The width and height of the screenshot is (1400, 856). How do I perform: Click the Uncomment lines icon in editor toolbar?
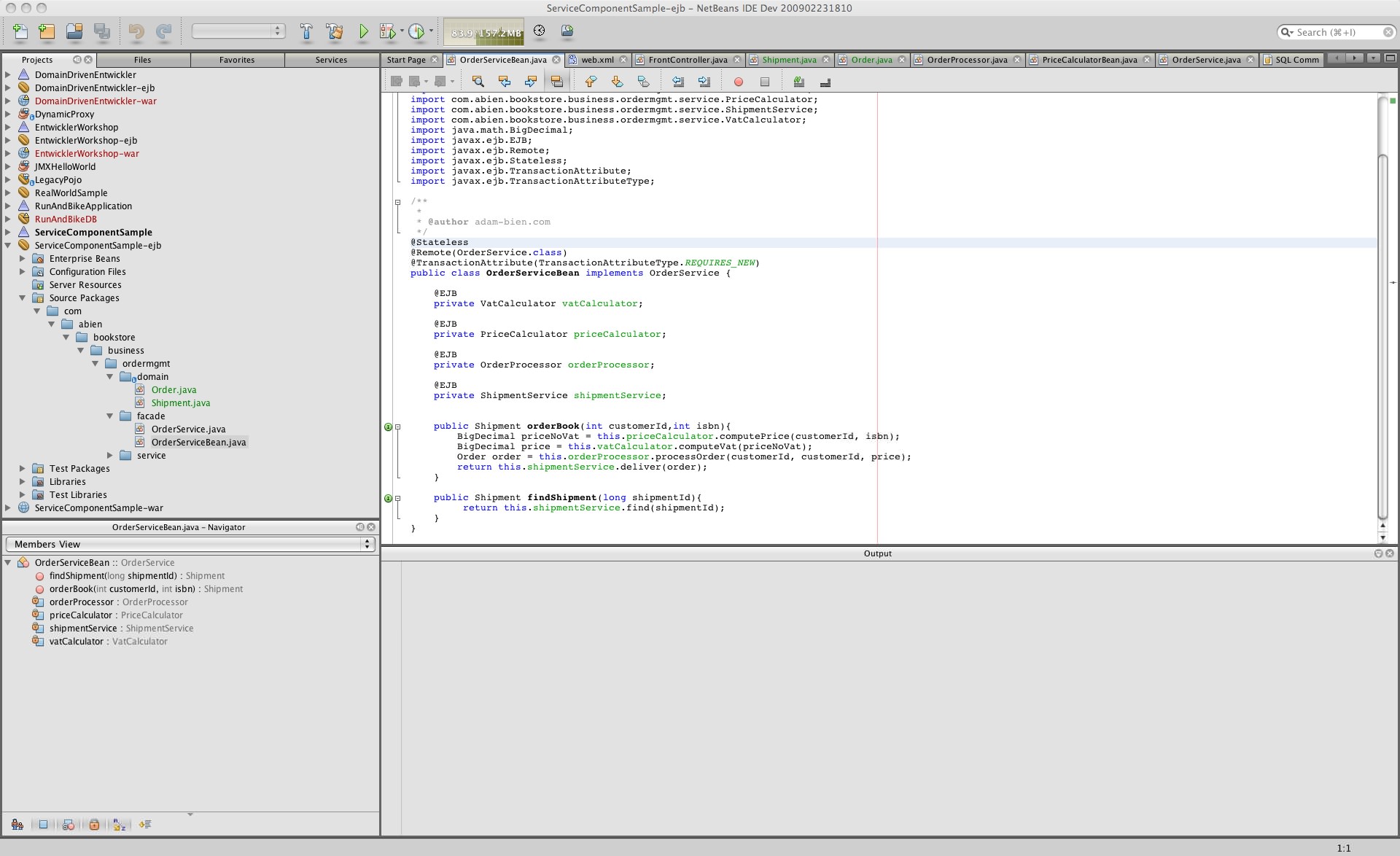[x=825, y=82]
